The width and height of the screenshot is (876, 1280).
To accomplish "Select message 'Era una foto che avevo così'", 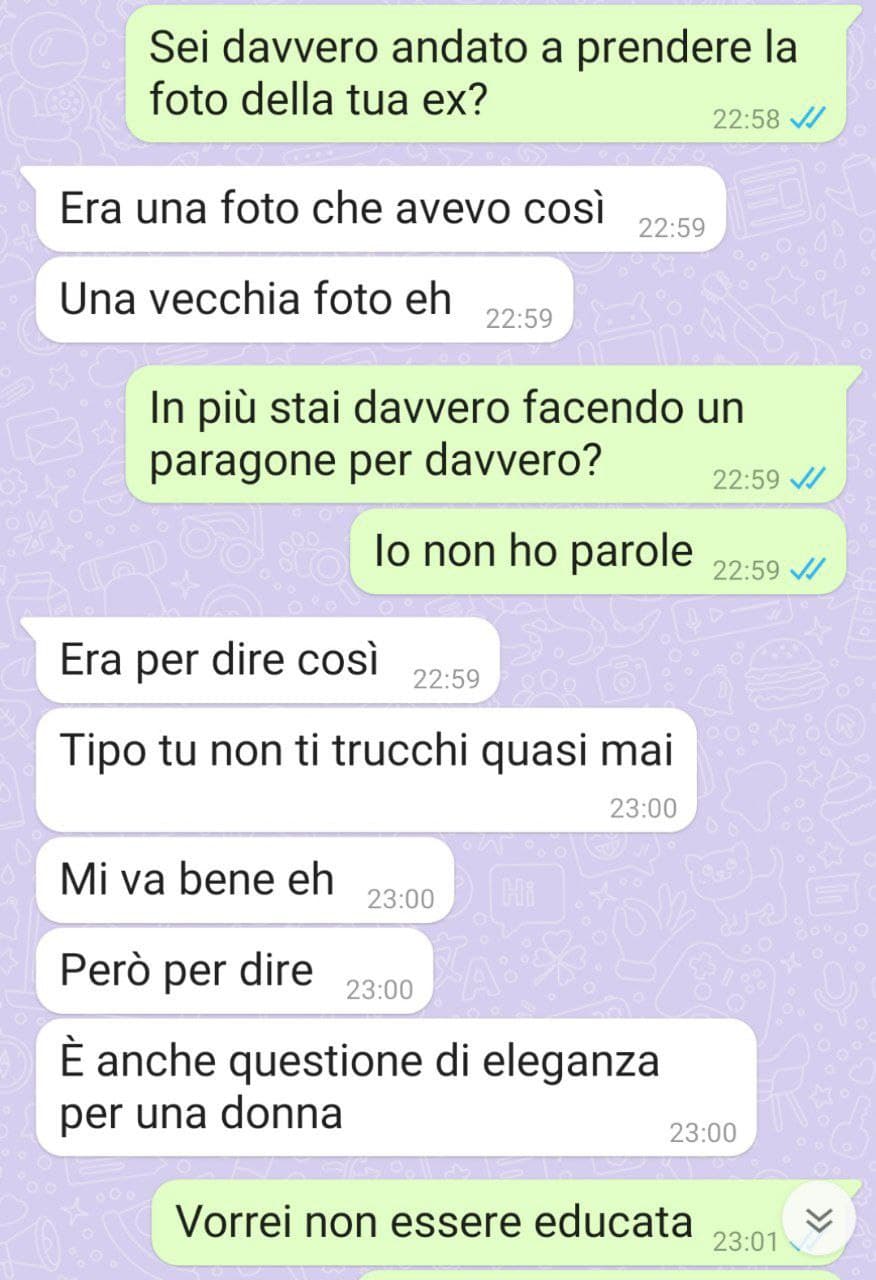I will coord(379,209).
